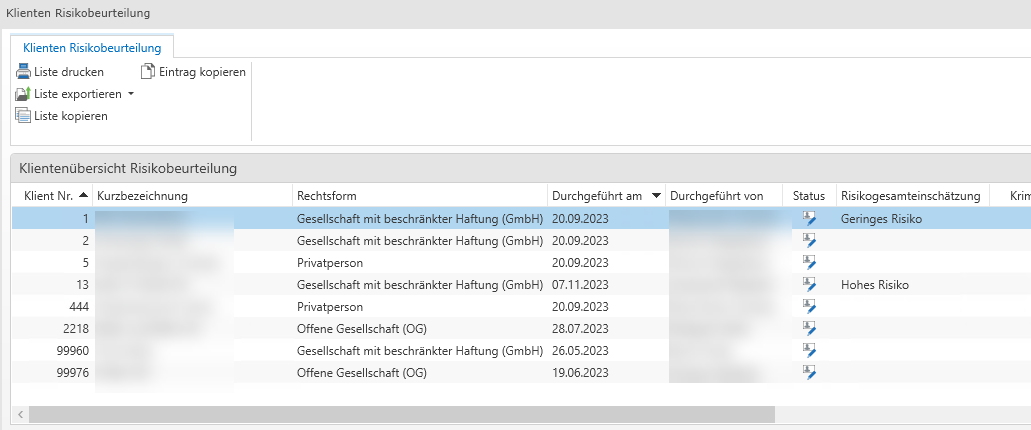Image resolution: width=1031 pixels, height=430 pixels.
Task: Click status icon for client 99976
Action: pyautogui.click(x=809, y=373)
